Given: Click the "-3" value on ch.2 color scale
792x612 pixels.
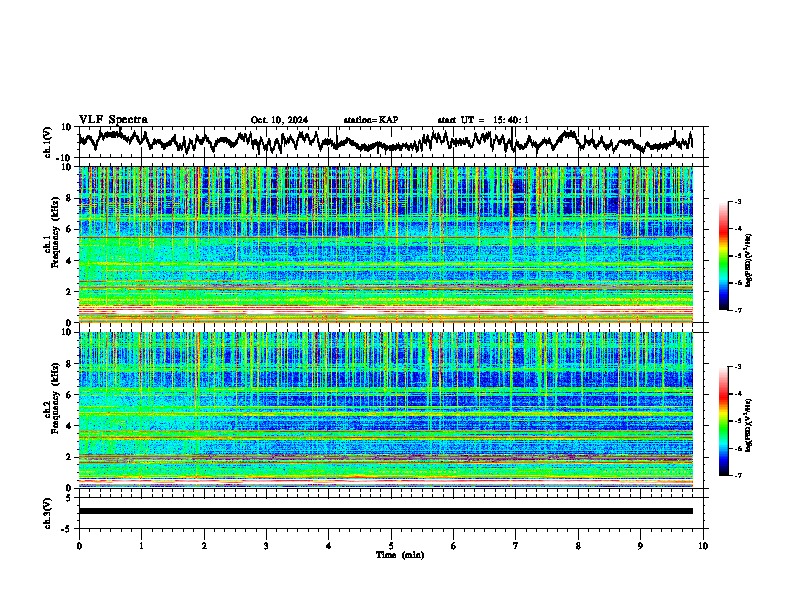Looking at the screenshot, I should tap(738, 367).
